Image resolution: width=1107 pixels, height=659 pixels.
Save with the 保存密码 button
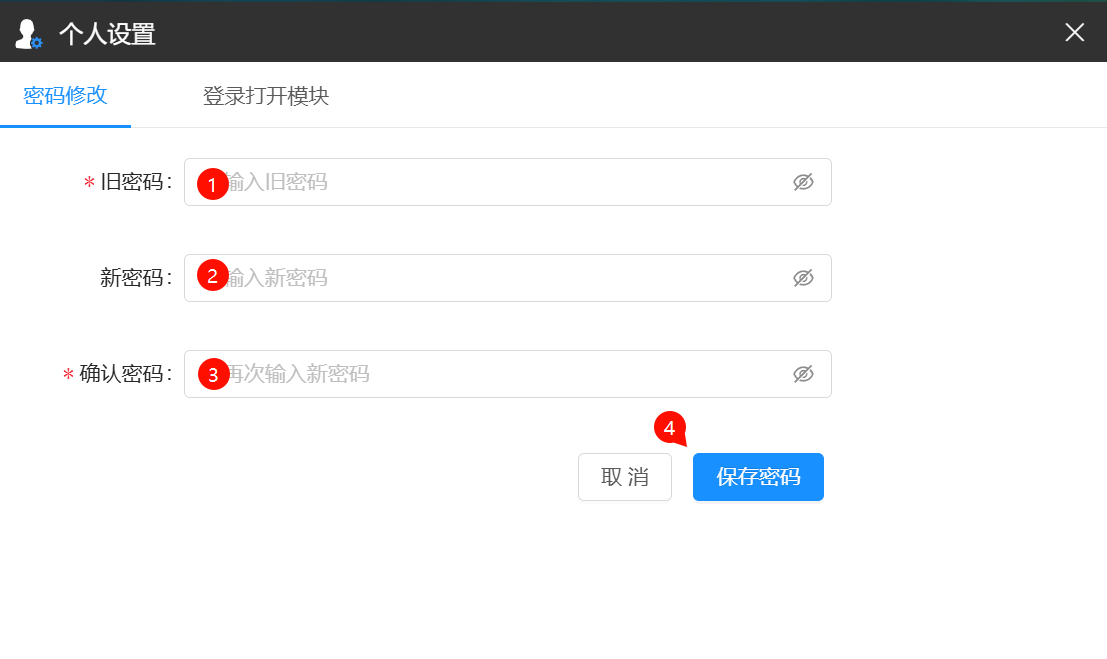point(758,477)
